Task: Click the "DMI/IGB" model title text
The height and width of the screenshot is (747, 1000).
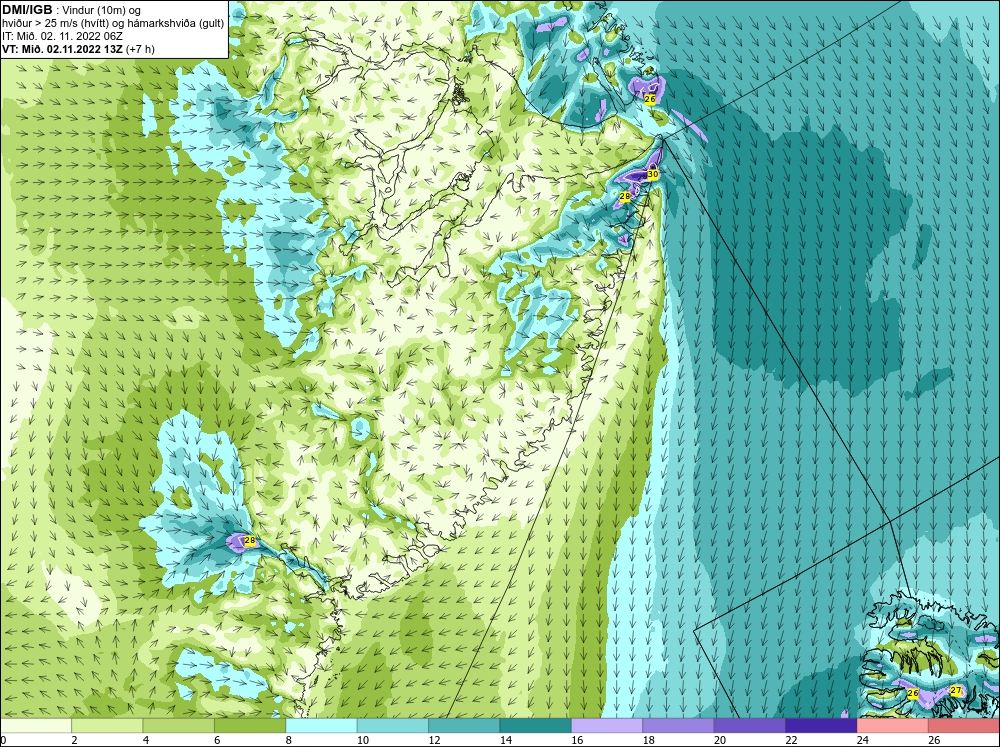Action: point(27,10)
